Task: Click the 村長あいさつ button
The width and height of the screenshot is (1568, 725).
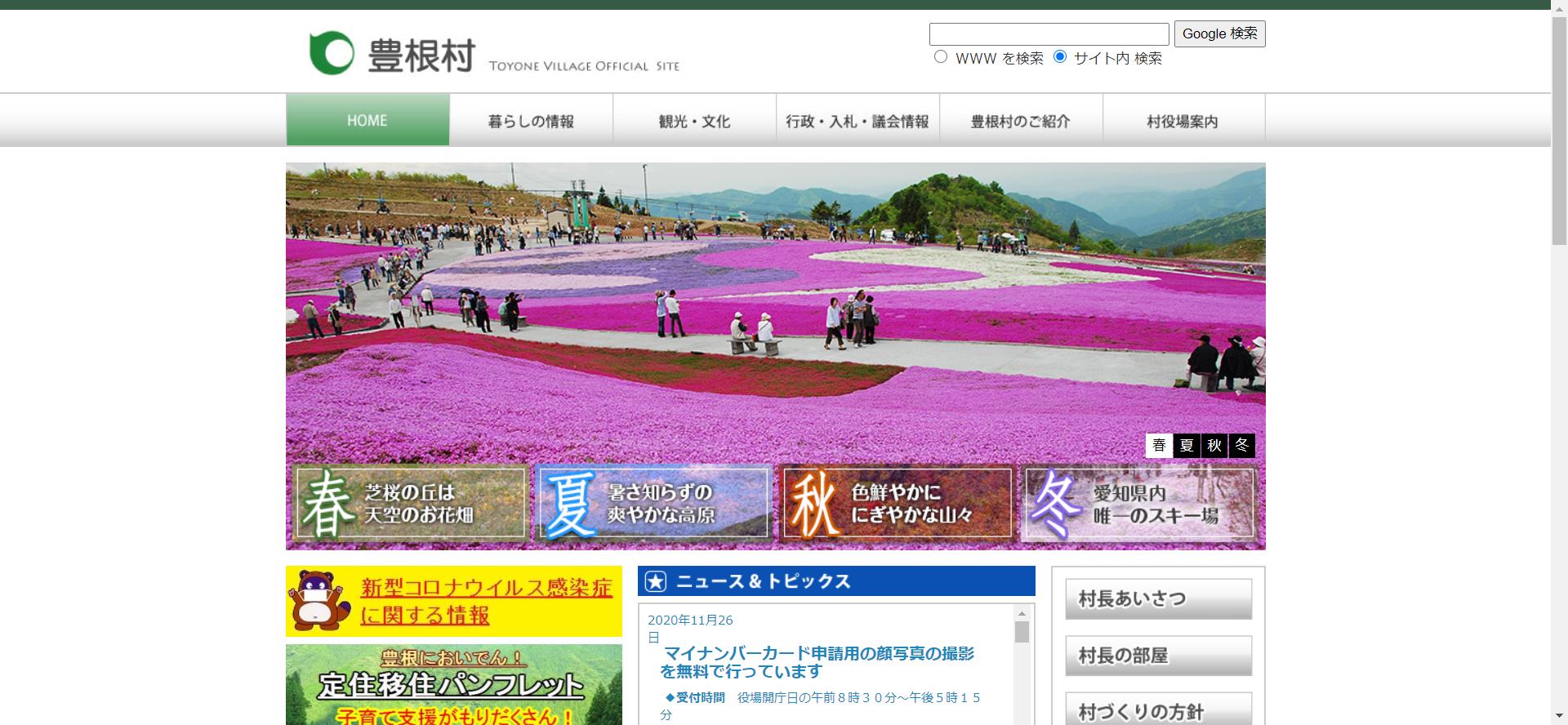Action: [x=1158, y=599]
